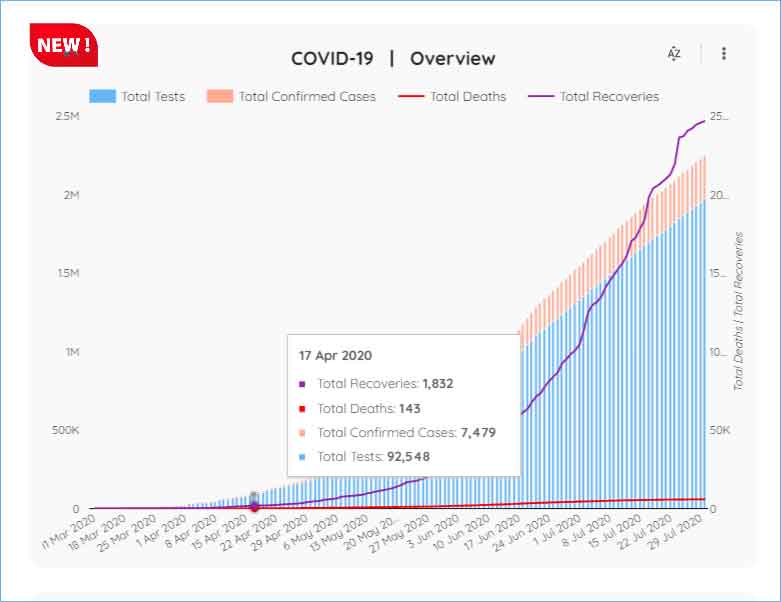
Task: Click the purple marker beside tooltip Total Recoveries
Action: 303,384
